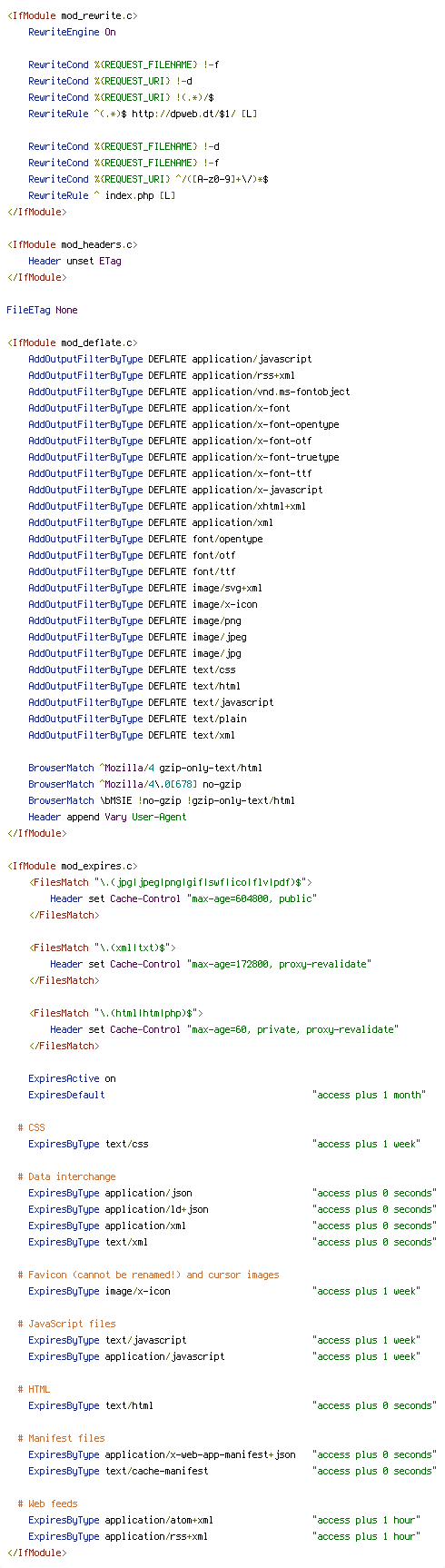
Task: Click the "access plus 1 month" value
Action: 369,1095
